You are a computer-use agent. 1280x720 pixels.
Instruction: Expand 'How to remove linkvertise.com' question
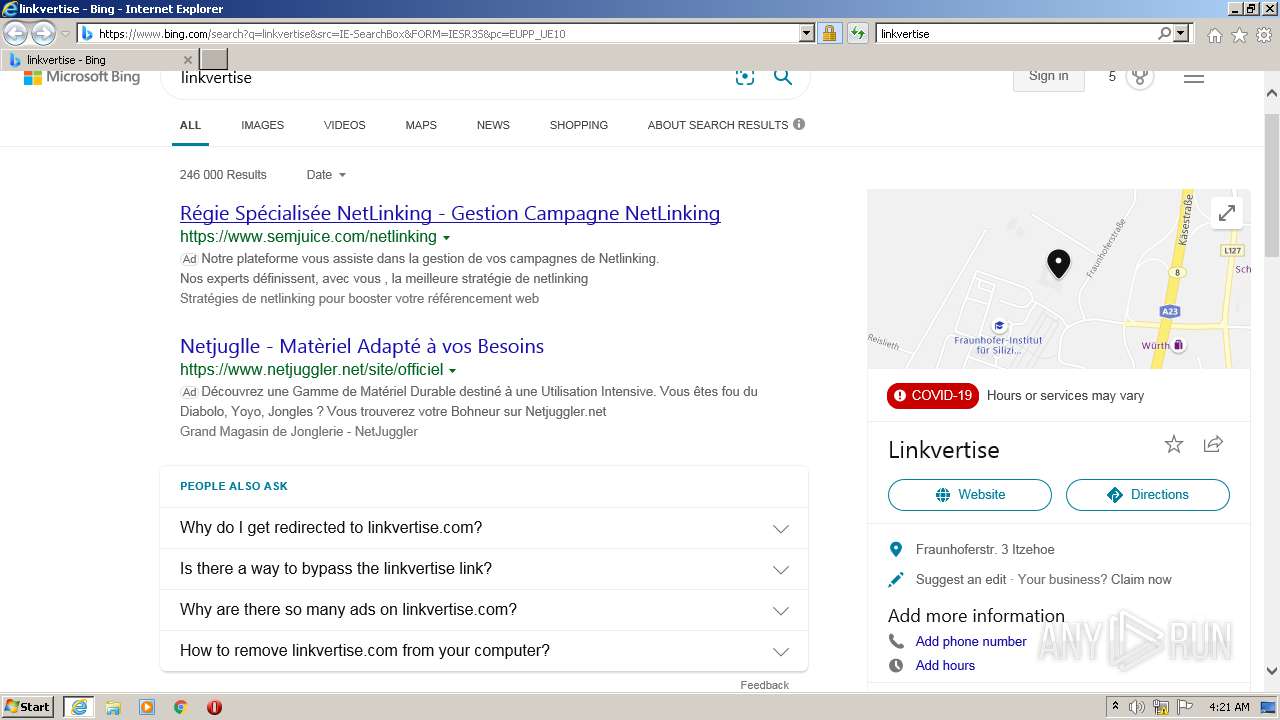pyautogui.click(x=484, y=651)
